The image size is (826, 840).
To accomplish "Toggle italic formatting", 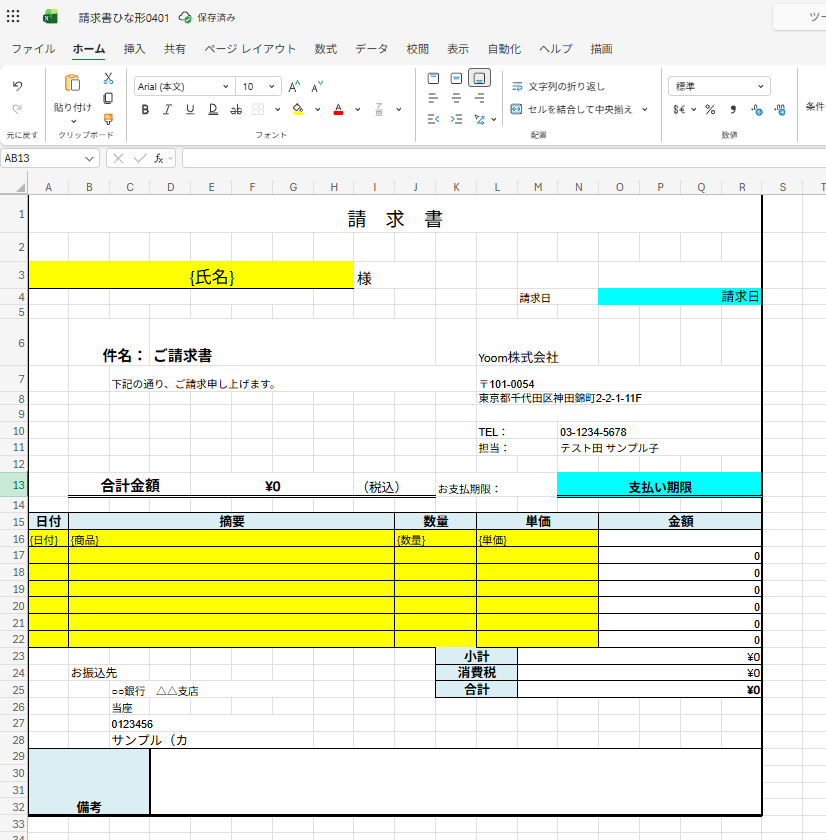I will 167,110.
